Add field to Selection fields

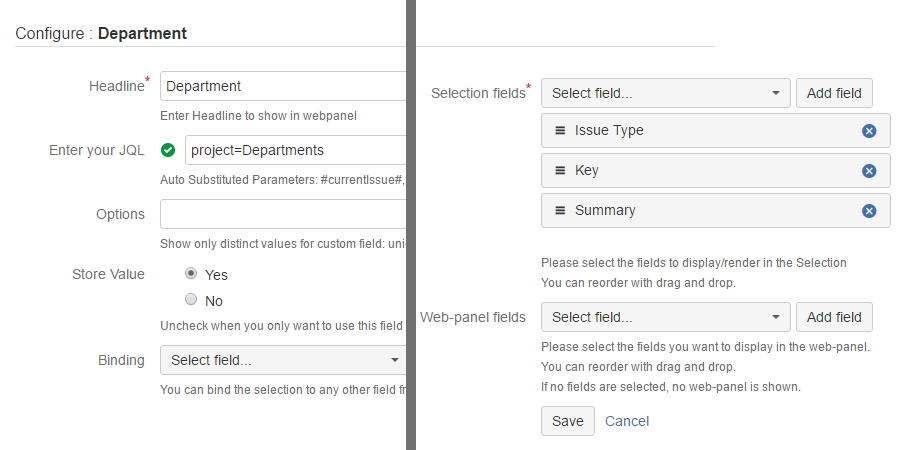tap(834, 93)
